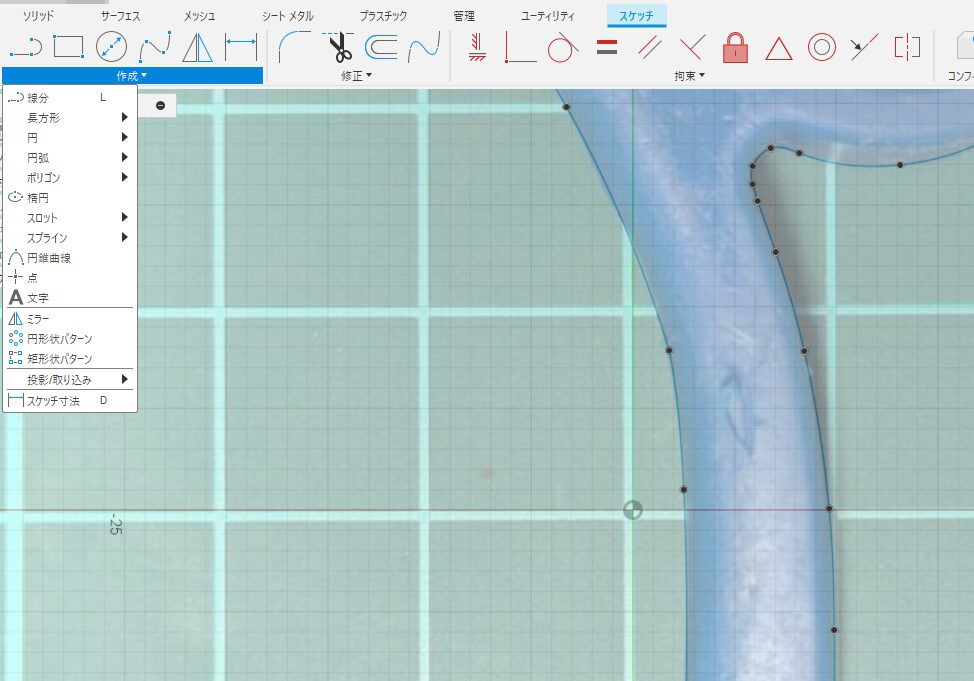Select the Equal constraint icon
The height and width of the screenshot is (681, 974).
point(606,46)
